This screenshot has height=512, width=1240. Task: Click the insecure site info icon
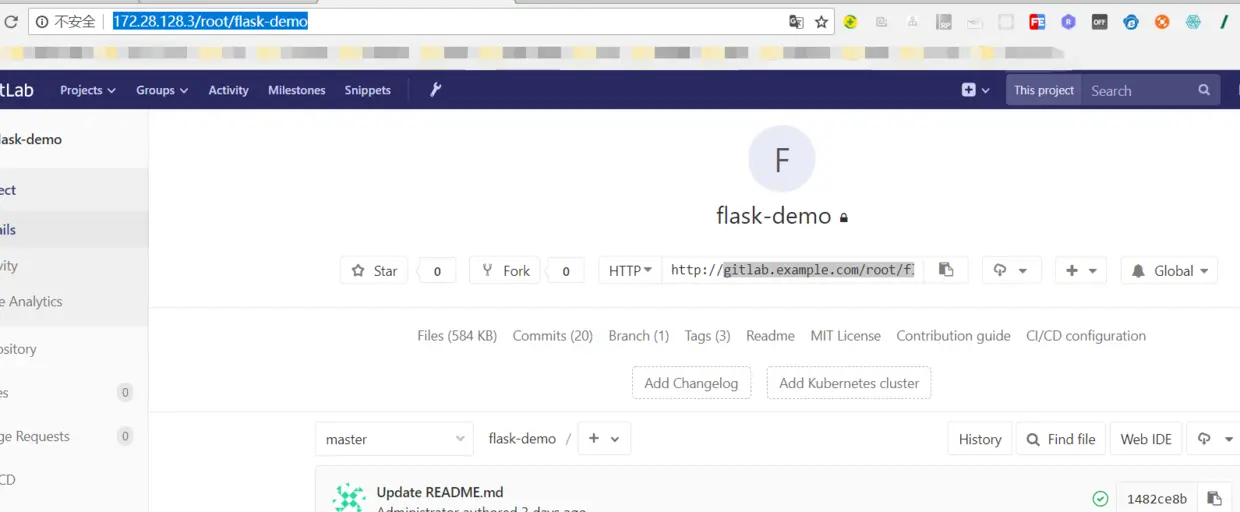[41, 21]
